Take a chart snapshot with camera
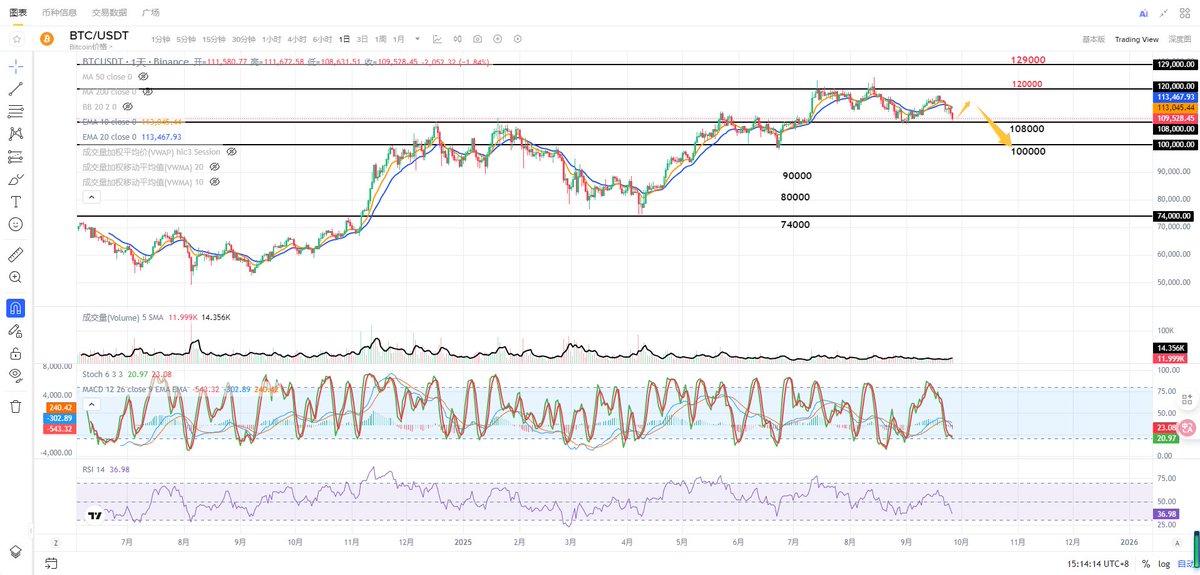Viewport: 1200px width, 575px height. pyautogui.click(x=477, y=39)
